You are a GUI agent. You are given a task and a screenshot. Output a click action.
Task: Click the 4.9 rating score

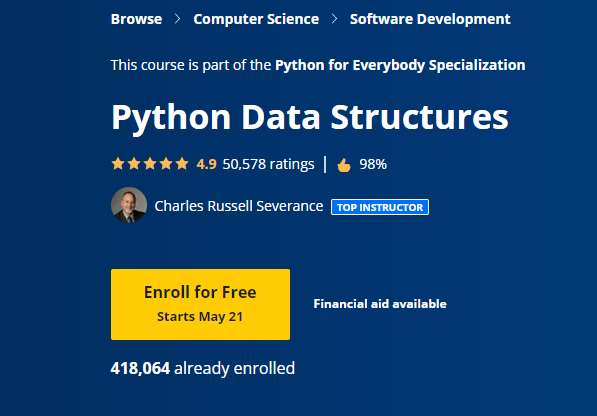(x=206, y=164)
